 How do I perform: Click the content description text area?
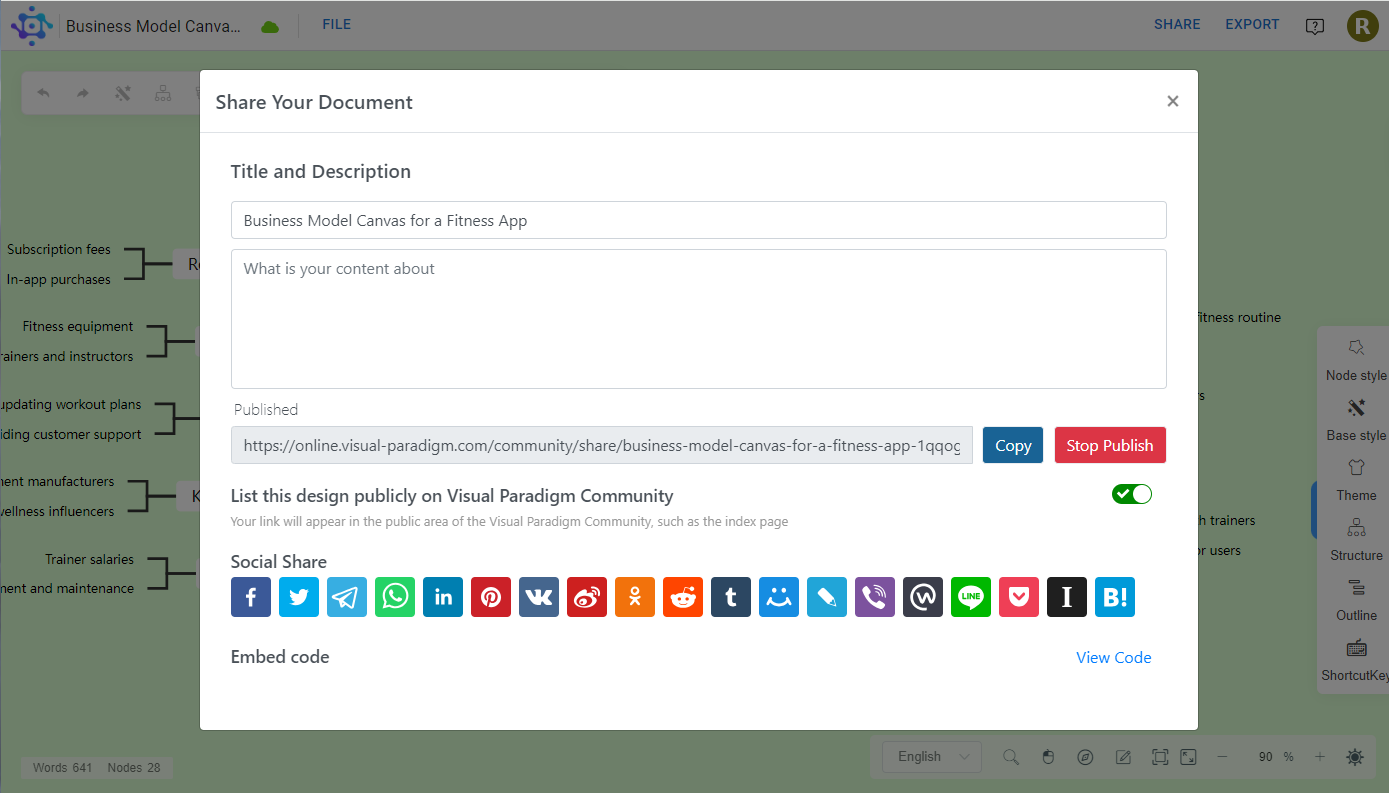tap(698, 318)
